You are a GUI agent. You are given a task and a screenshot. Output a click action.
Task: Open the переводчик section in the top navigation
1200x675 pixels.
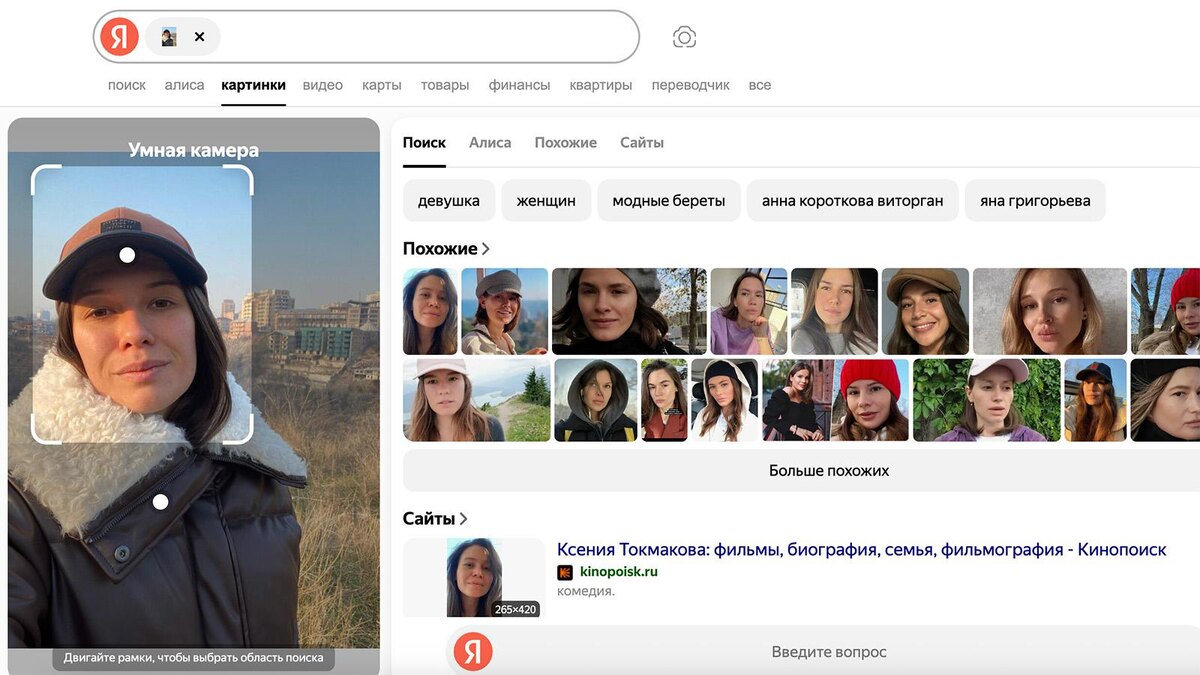pos(690,85)
